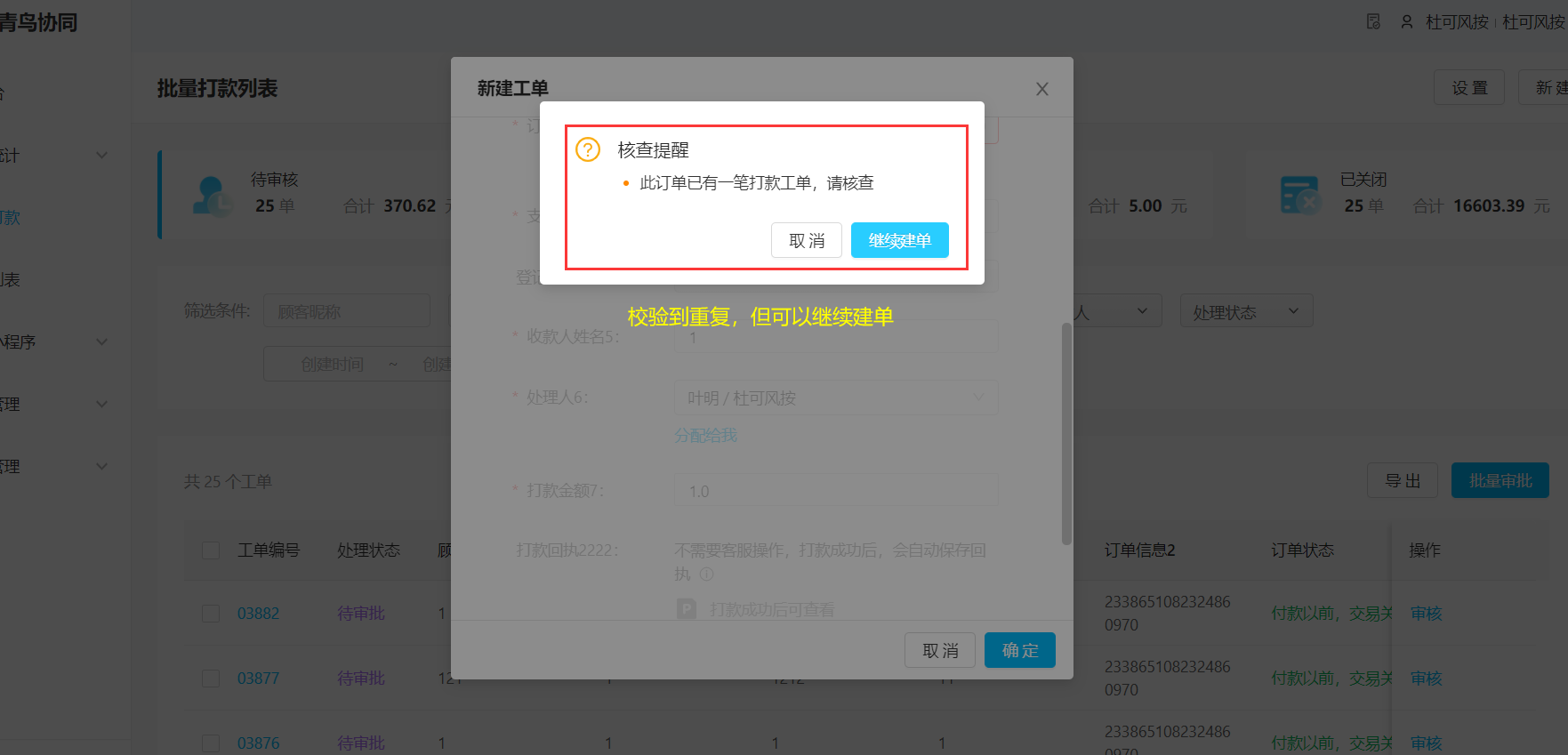Expand the sidebar item ending with 程序
The image size is (1568, 755).
(101, 341)
